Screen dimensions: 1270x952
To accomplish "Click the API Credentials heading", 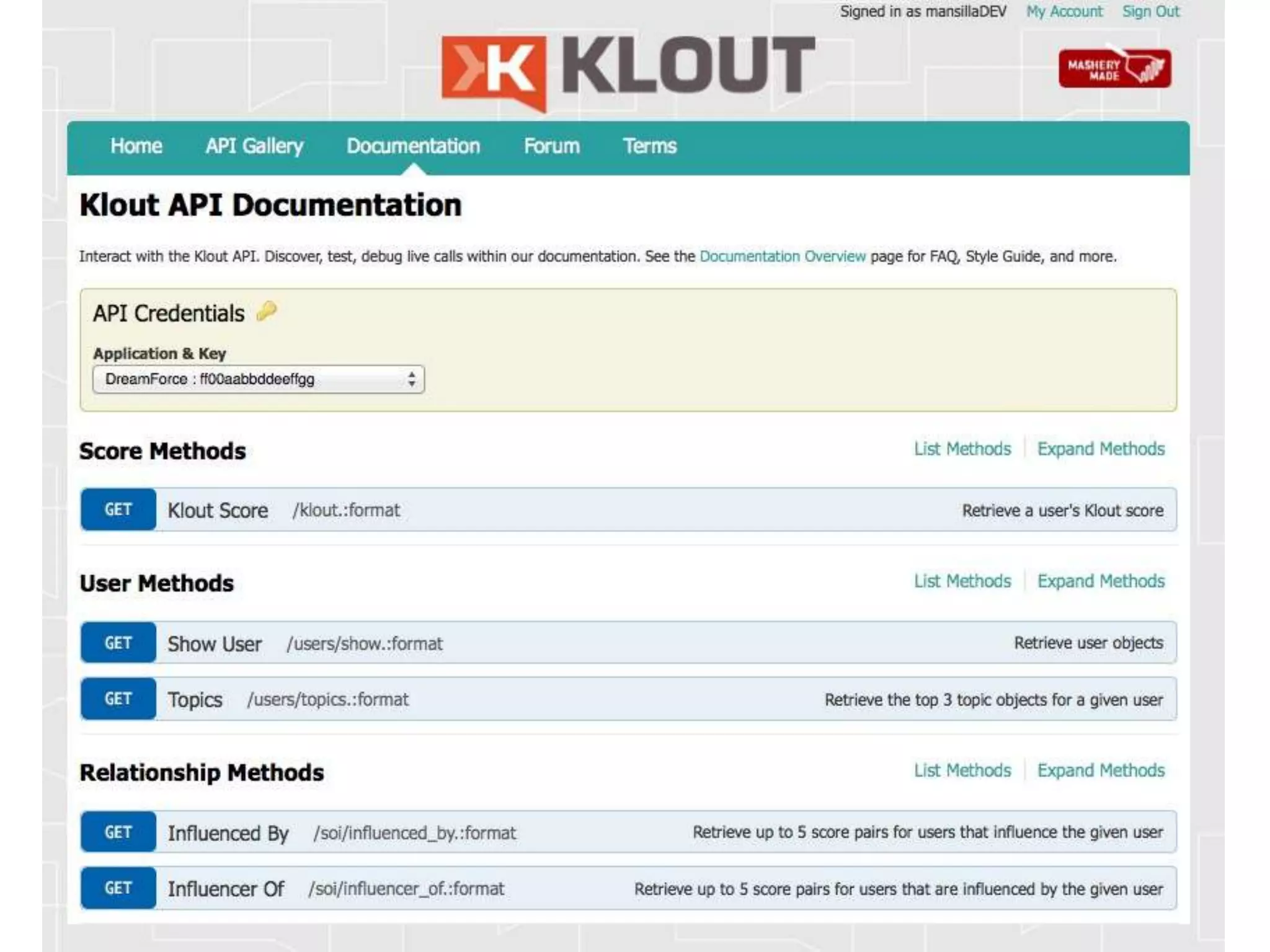I will (x=169, y=314).
